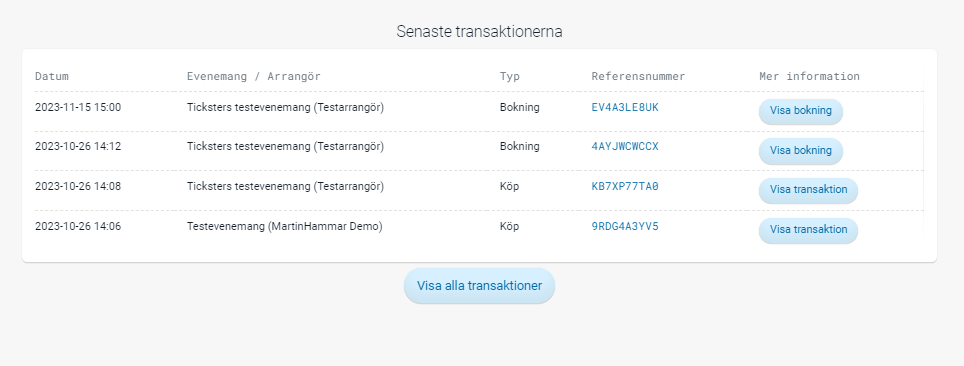Click the Typ column header

[x=510, y=76]
